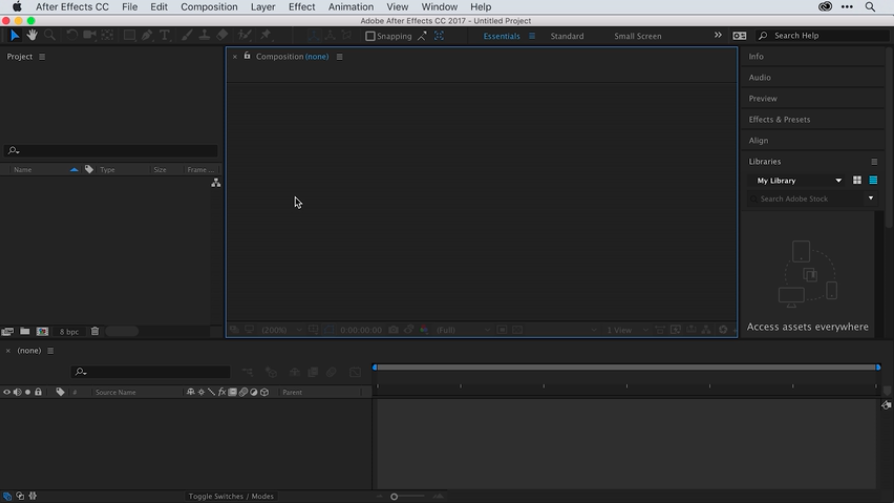
Task: Open the Composition panel menu
Action: [x=339, y=56]
